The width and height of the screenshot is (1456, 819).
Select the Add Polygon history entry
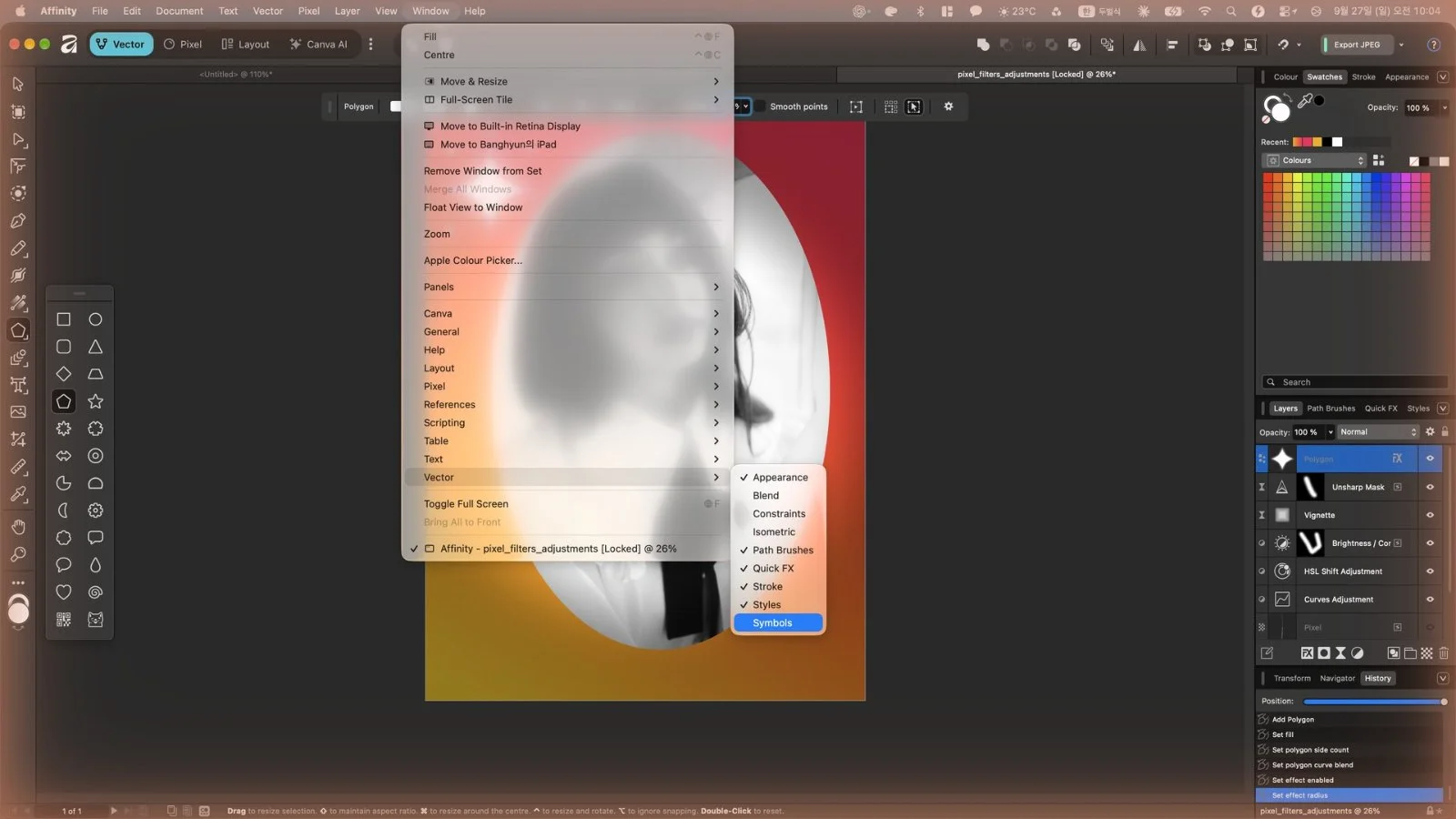(1350, 720)
